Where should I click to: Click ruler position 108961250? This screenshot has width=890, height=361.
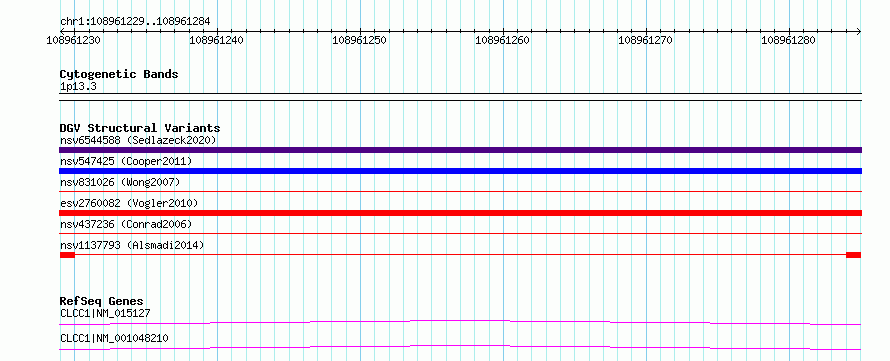[x=360, y=40]
